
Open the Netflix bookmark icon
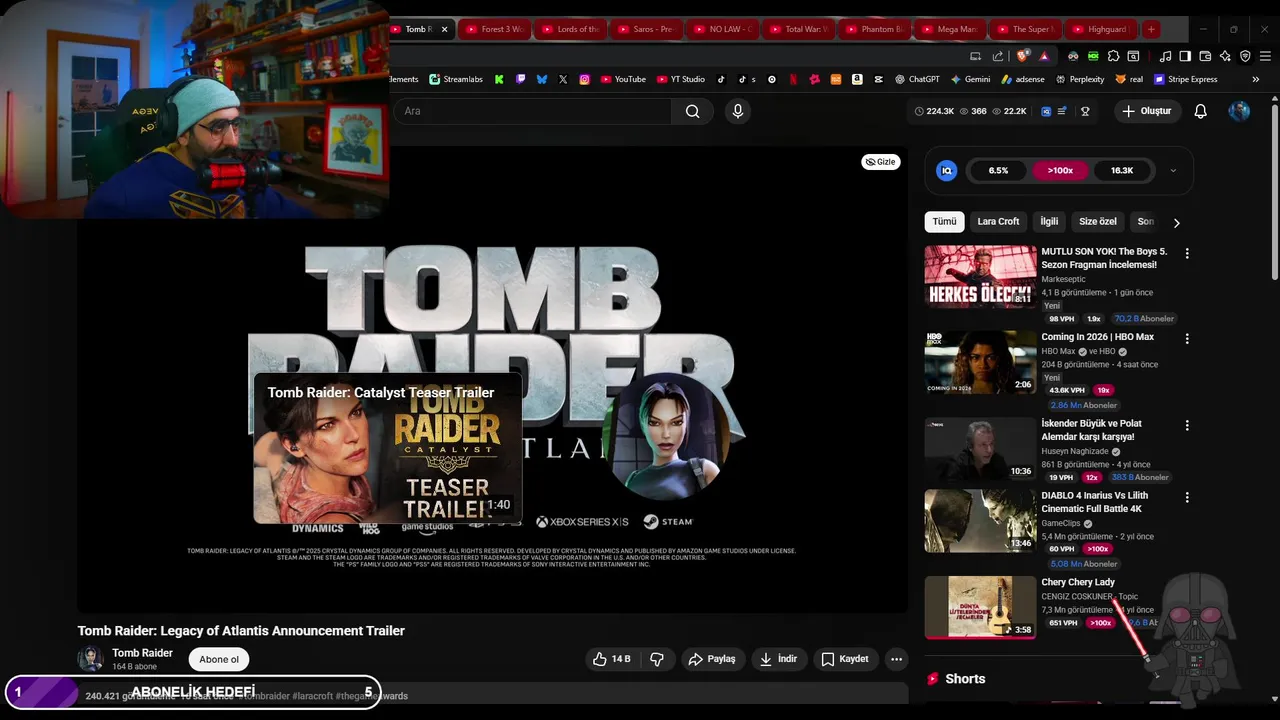coord(792,79)
